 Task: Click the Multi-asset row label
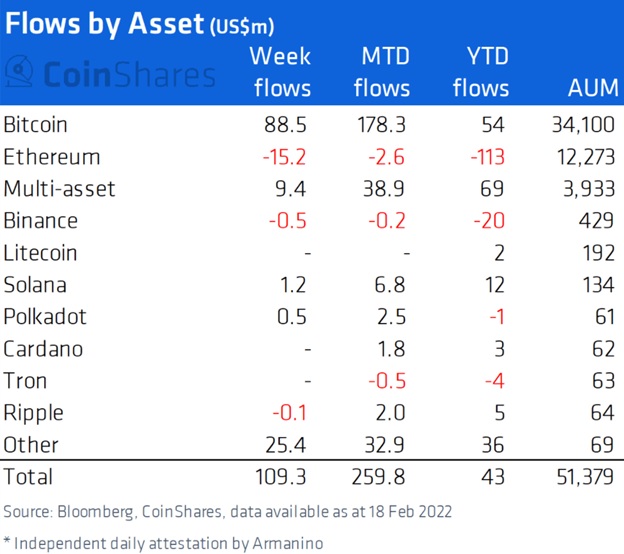pyautogui.click(x=58, y=189)
